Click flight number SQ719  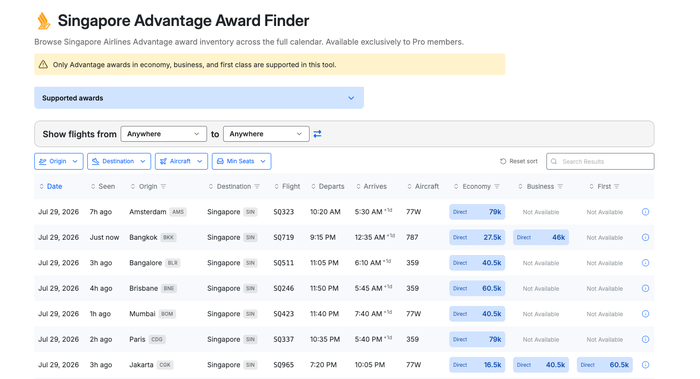point(283,237)
